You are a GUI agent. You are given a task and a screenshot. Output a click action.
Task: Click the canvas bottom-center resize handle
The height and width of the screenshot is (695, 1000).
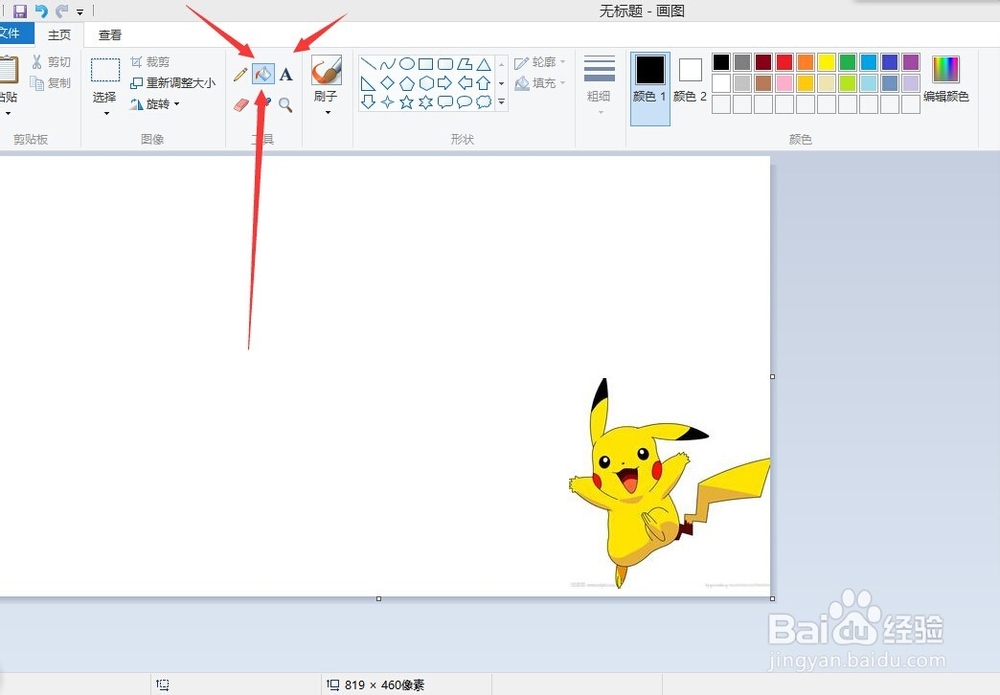pos(379,599)
